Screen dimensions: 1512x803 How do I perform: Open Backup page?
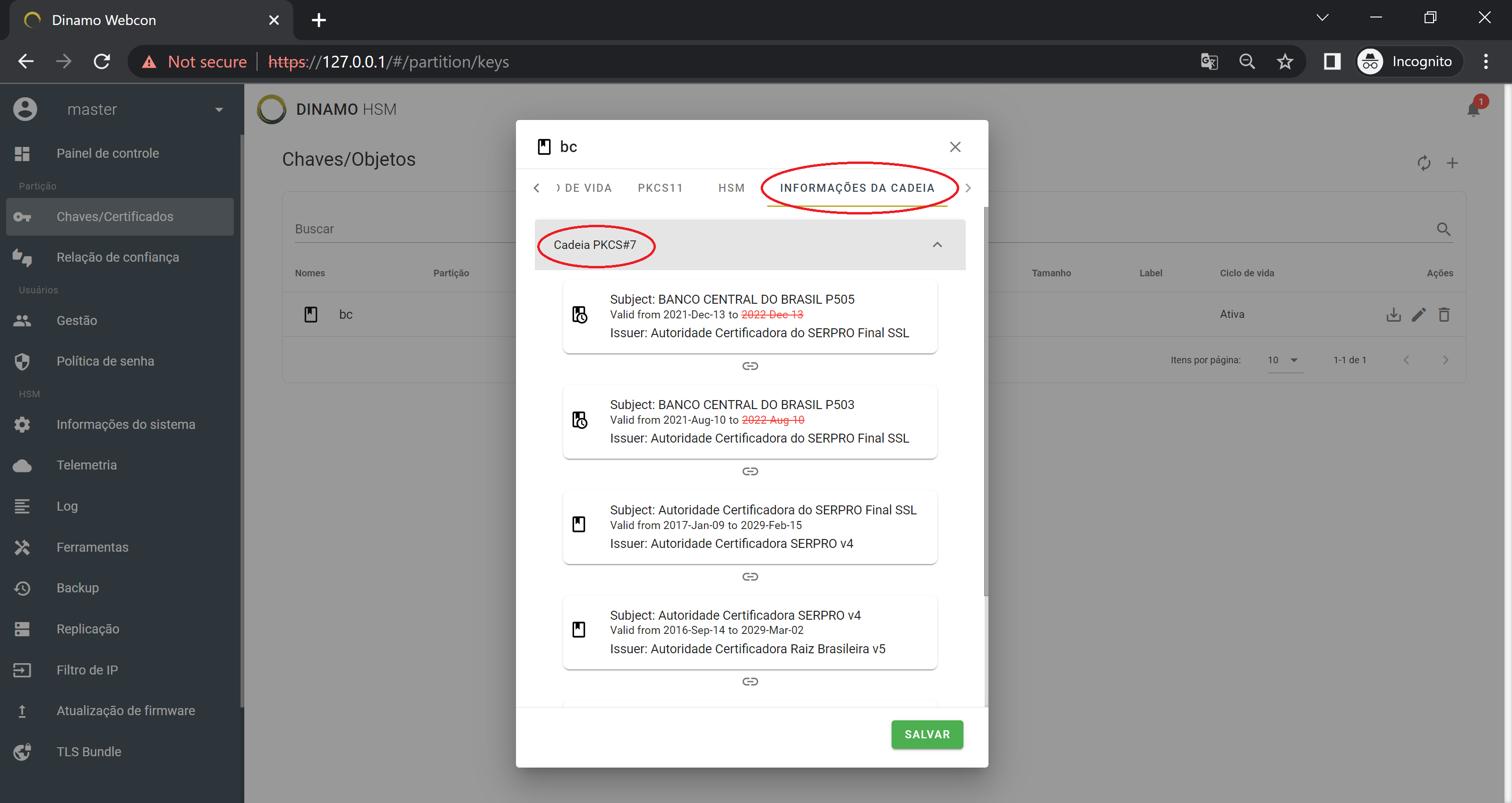pos(120,588)
